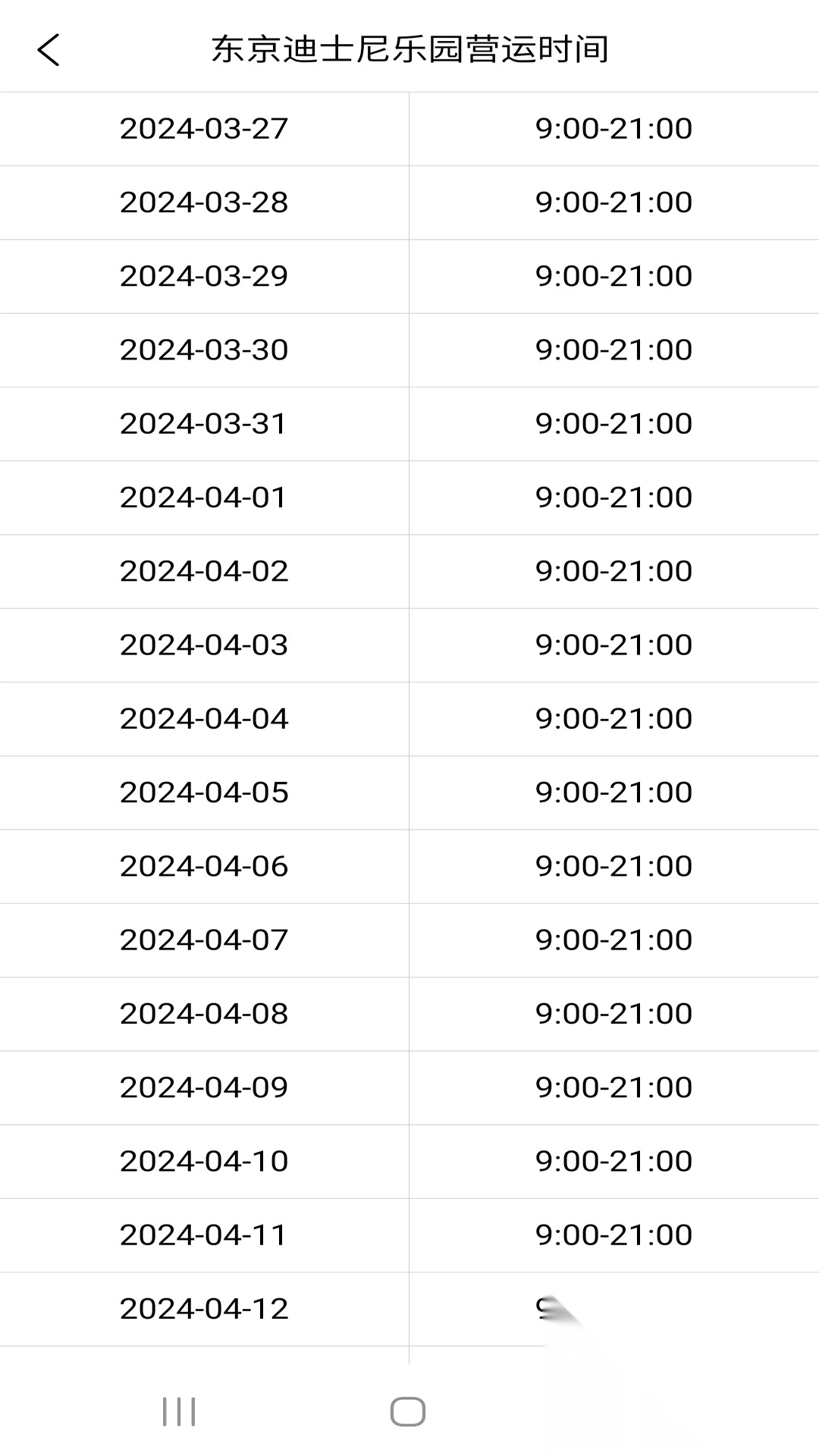The width and height of the screenshot is (819, 1456).
Task: Tap opening hours beside 2024-04-02
Action: [613, 571]
